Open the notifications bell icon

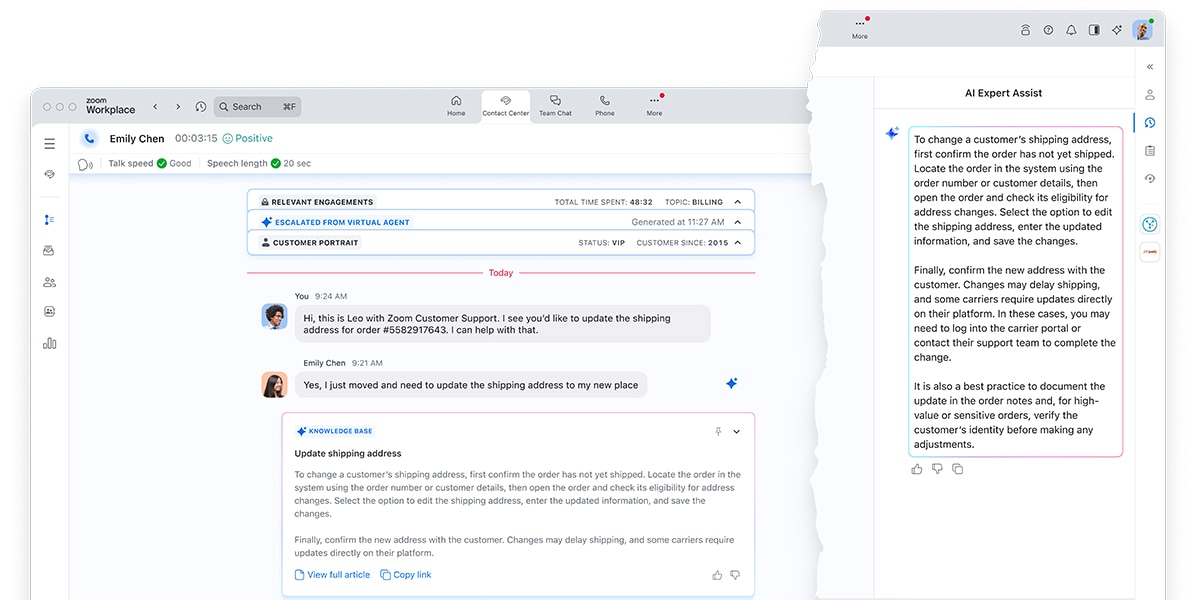click(x=1071, y=30)
